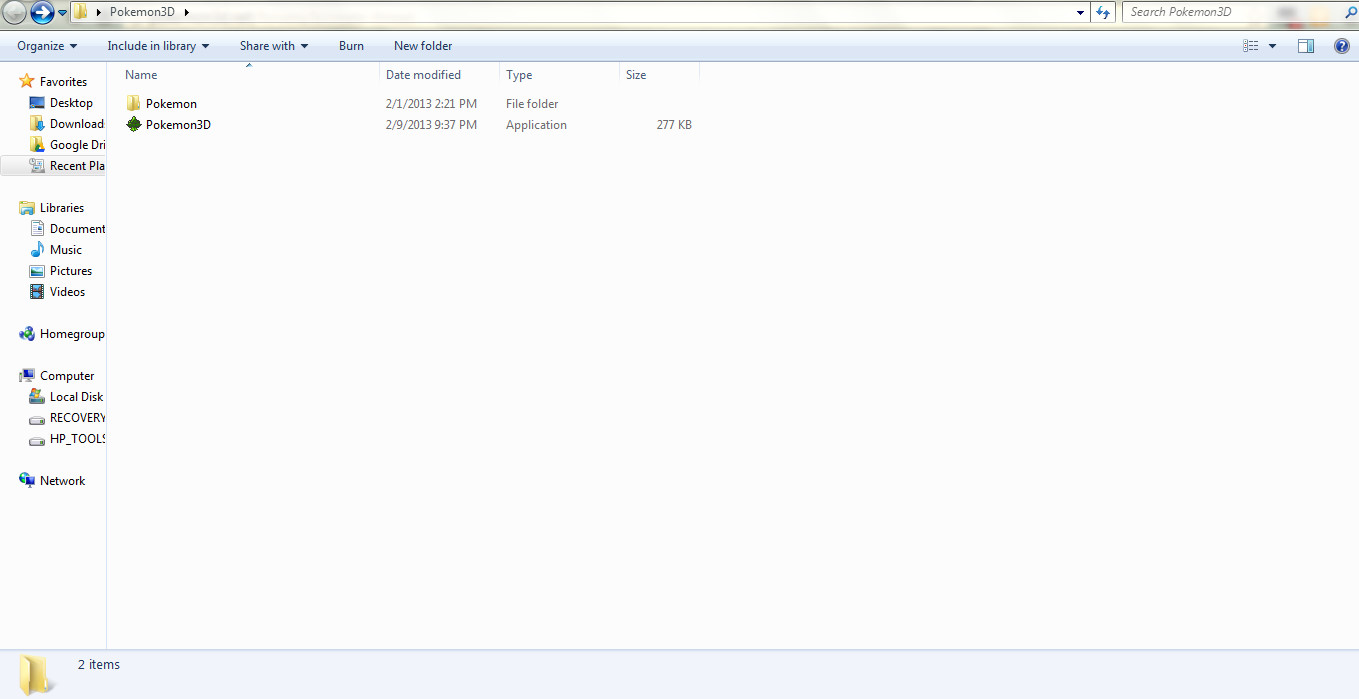Select the Pokemon folder icon

click(x=134, y=103)
